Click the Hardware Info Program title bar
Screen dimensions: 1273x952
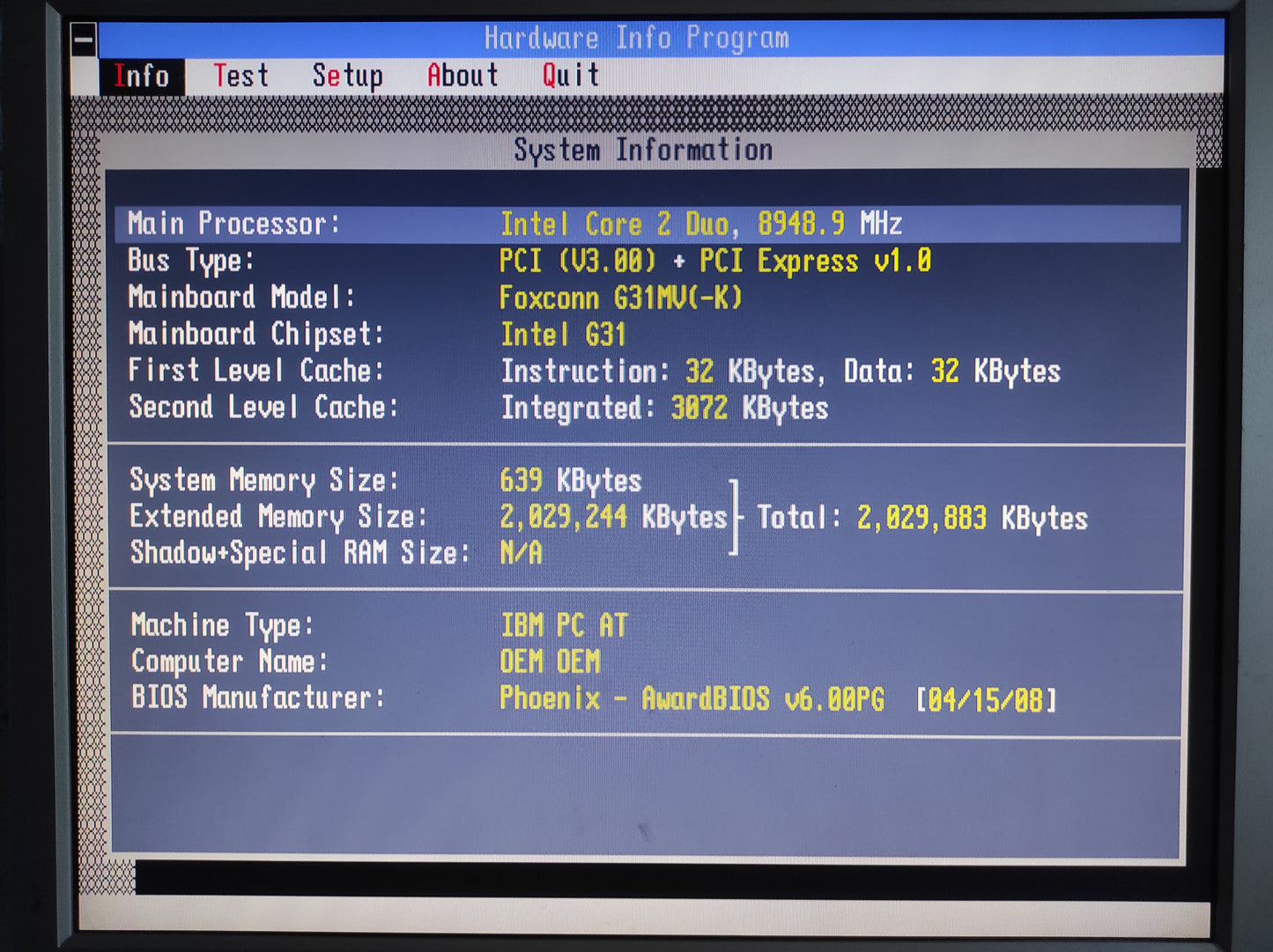(636, 38)
